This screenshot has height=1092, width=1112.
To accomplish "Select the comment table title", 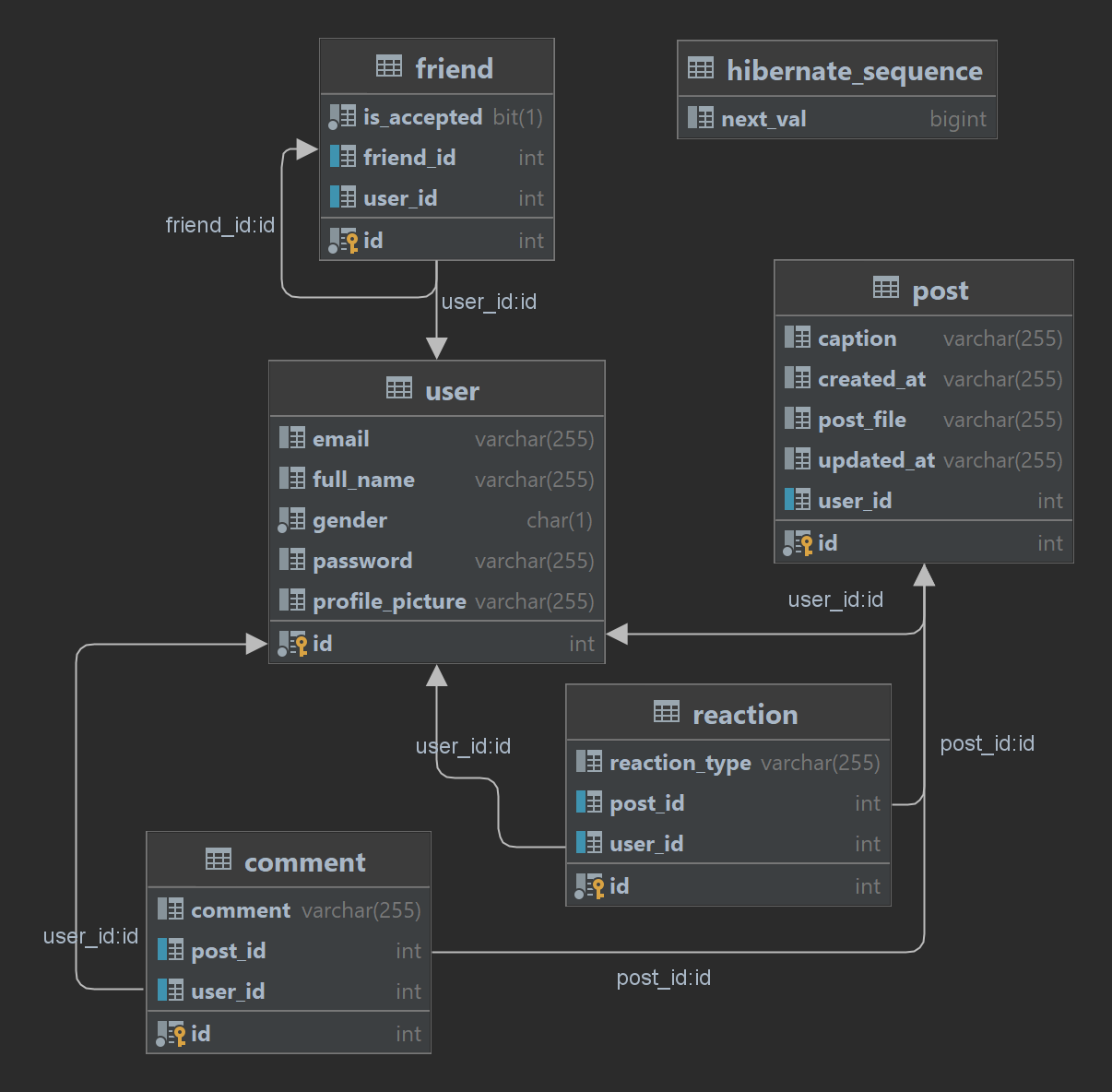I will click(x=304, y=861).
